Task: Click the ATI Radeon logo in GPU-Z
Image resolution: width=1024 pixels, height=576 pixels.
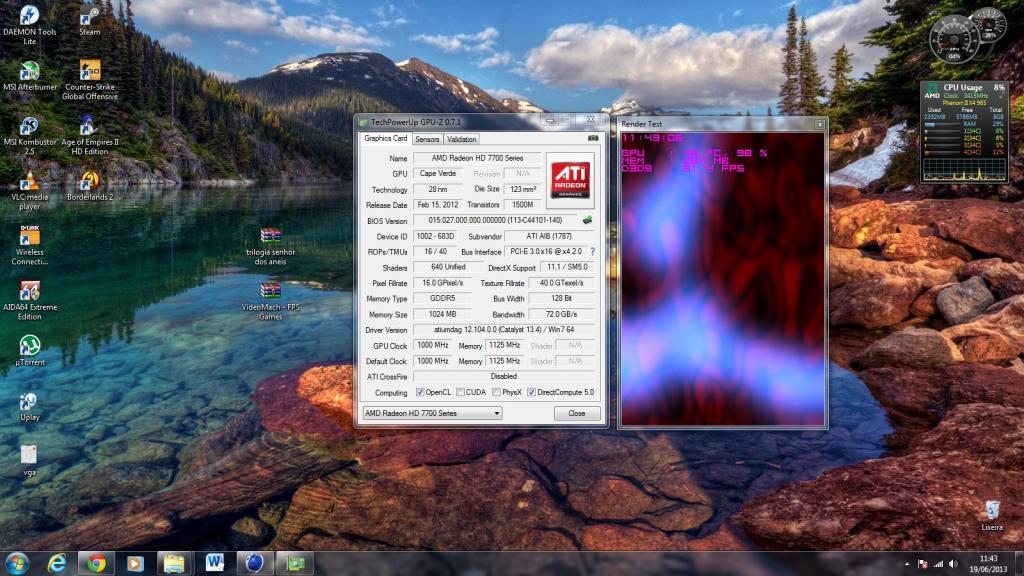Action: 570,180
